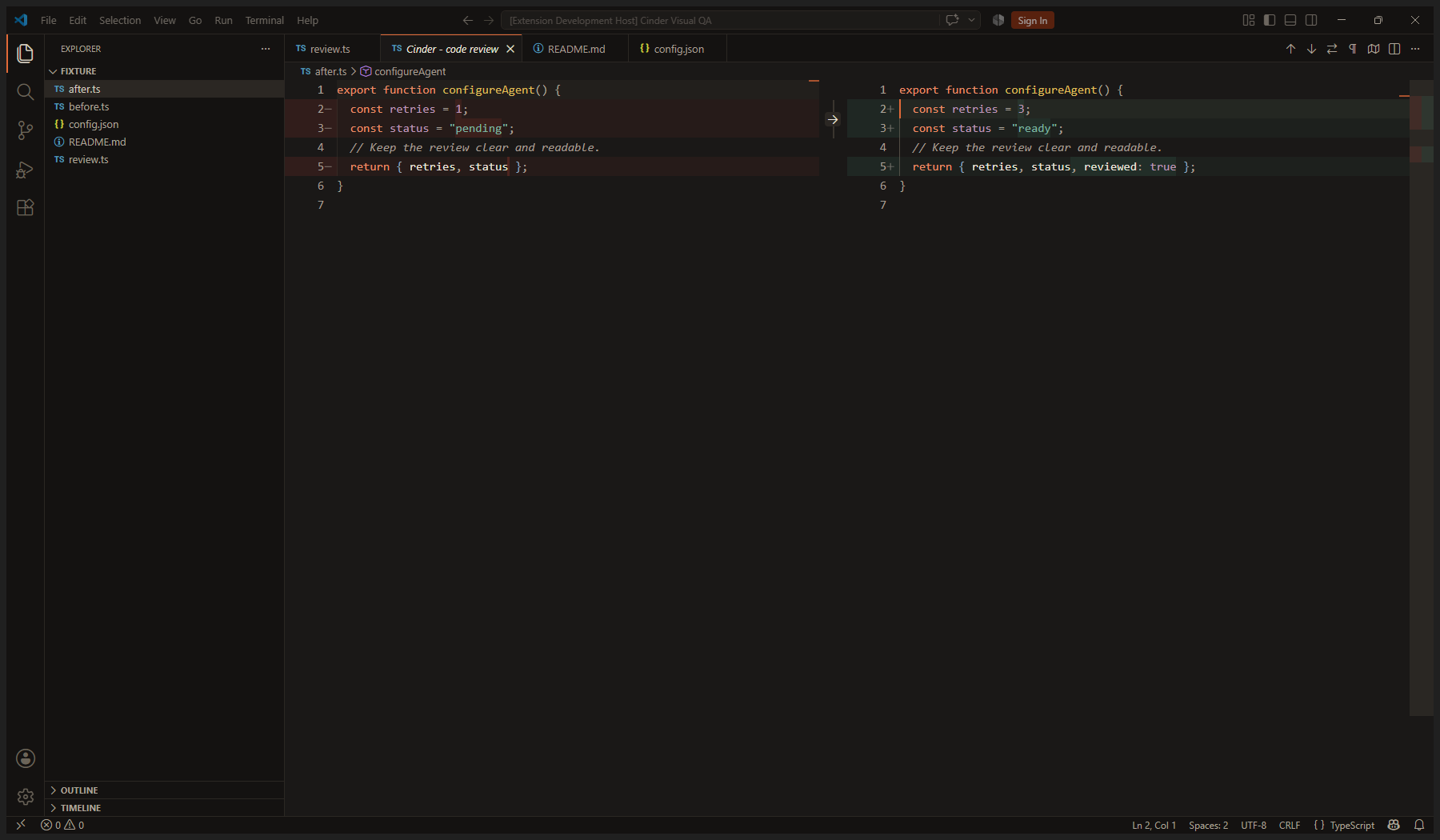Open diff editor More Actions menu
1440x840 pixels.
tap(1415, 49)
